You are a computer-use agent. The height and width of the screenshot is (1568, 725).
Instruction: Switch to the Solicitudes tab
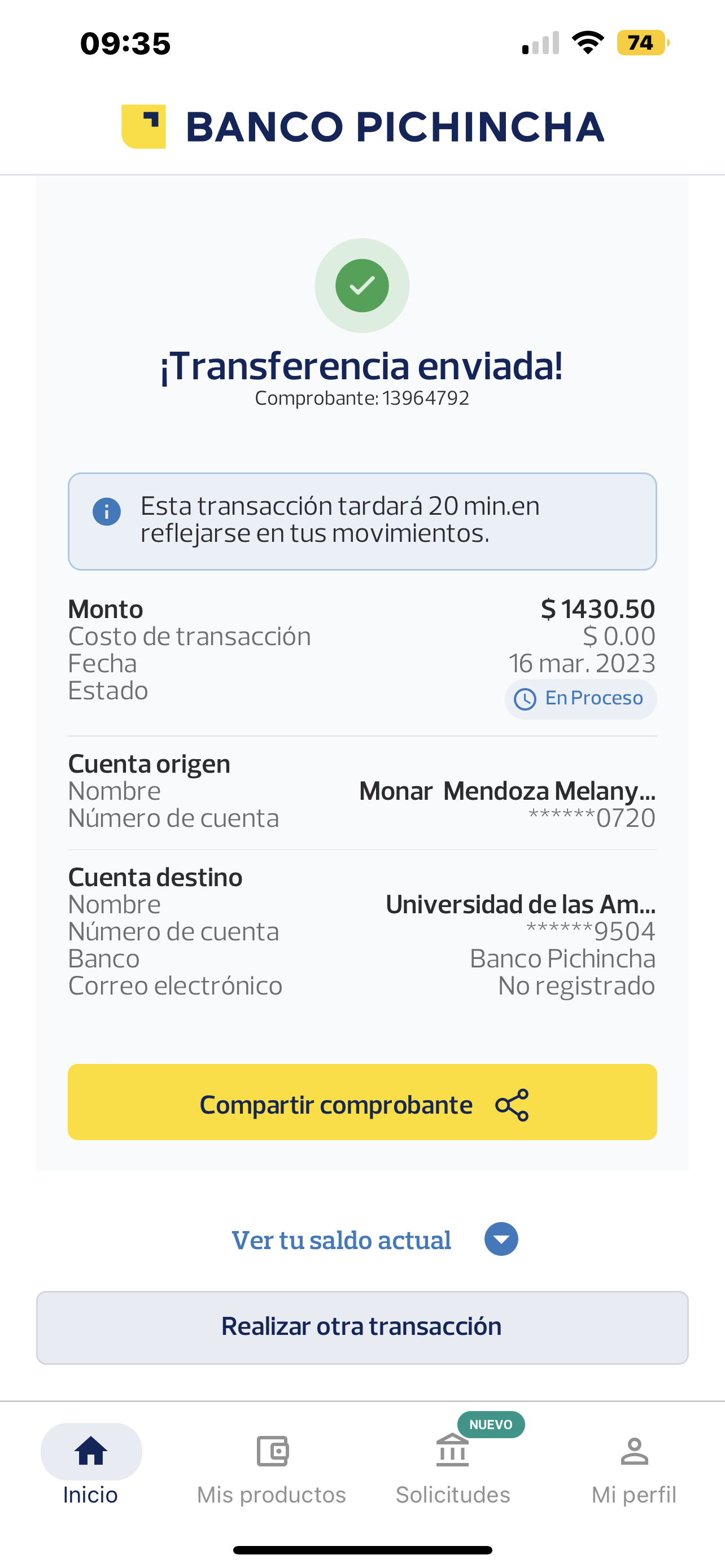click(453, 1495)
